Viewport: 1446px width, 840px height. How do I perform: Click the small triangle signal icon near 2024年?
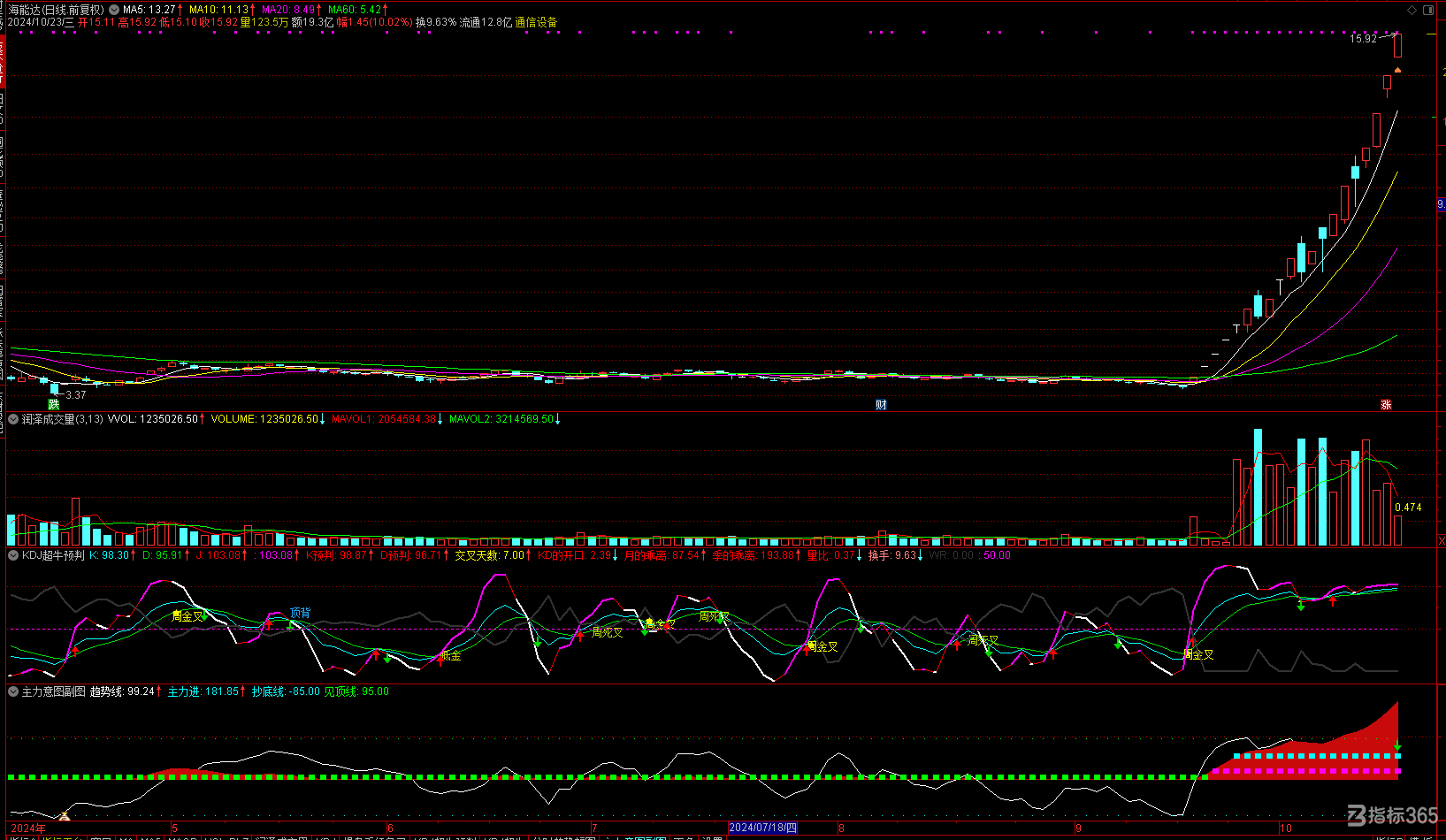(65, 816)
